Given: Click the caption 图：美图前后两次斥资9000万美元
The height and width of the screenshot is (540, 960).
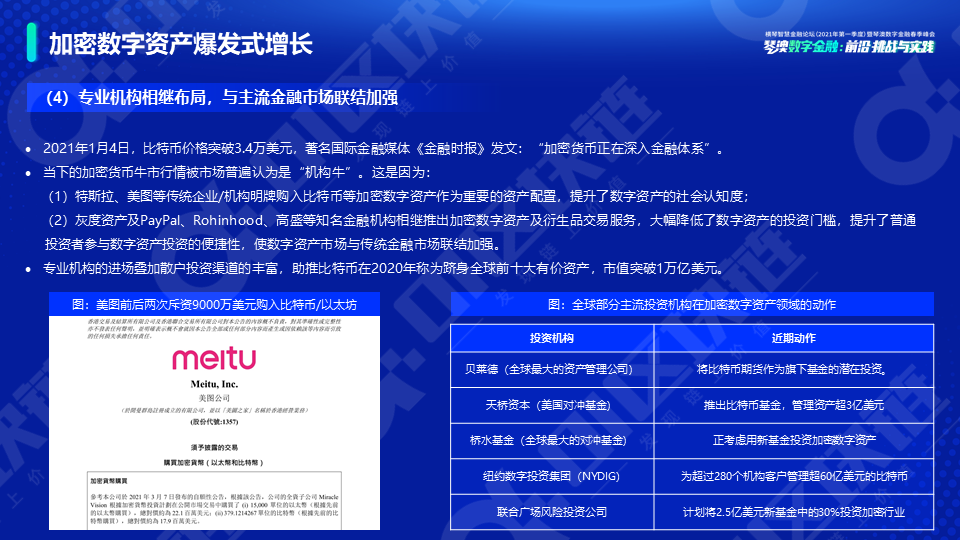Looking at the screenshot, I should pos(214,304).
